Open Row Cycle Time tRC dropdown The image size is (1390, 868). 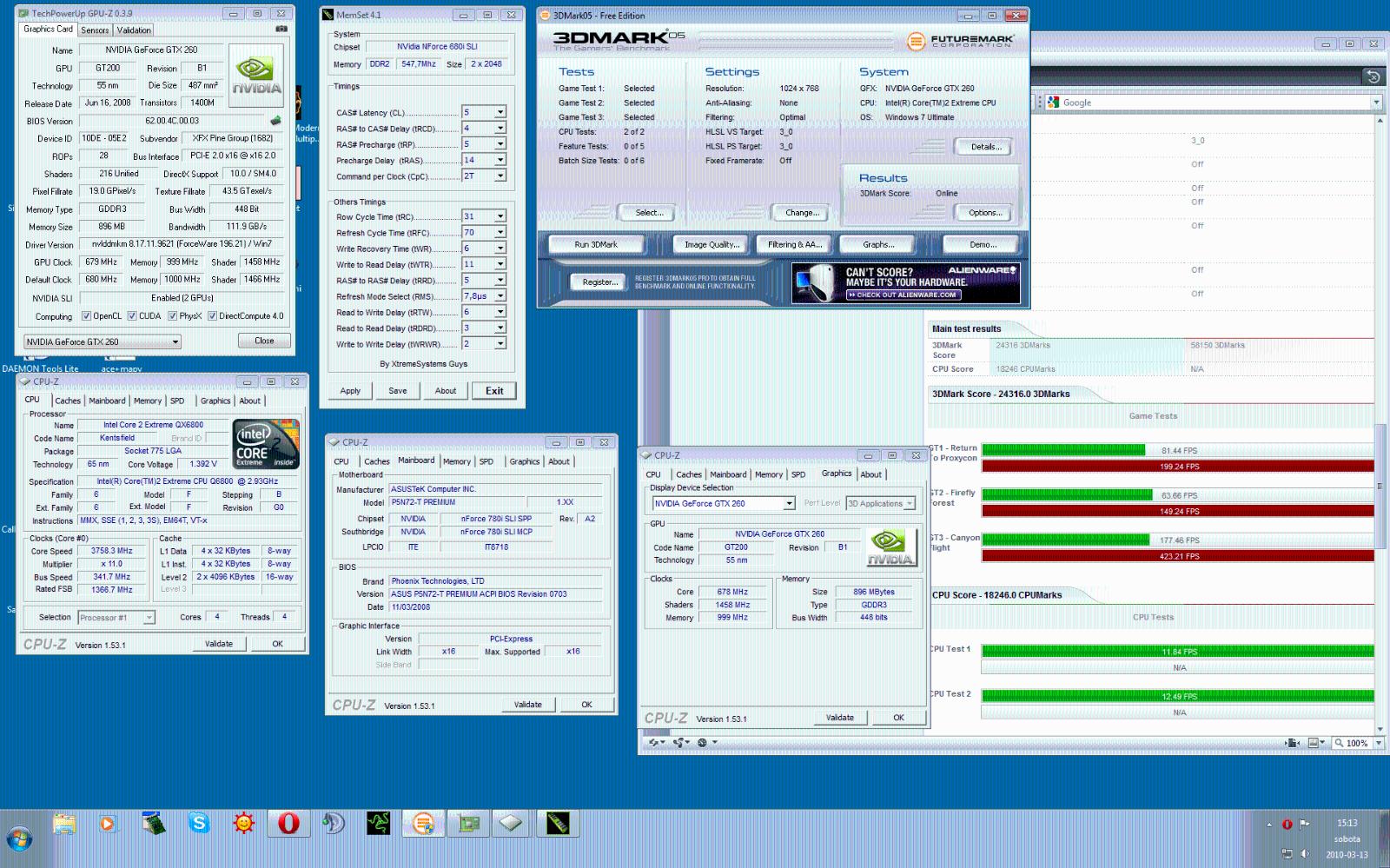[500, 216]
